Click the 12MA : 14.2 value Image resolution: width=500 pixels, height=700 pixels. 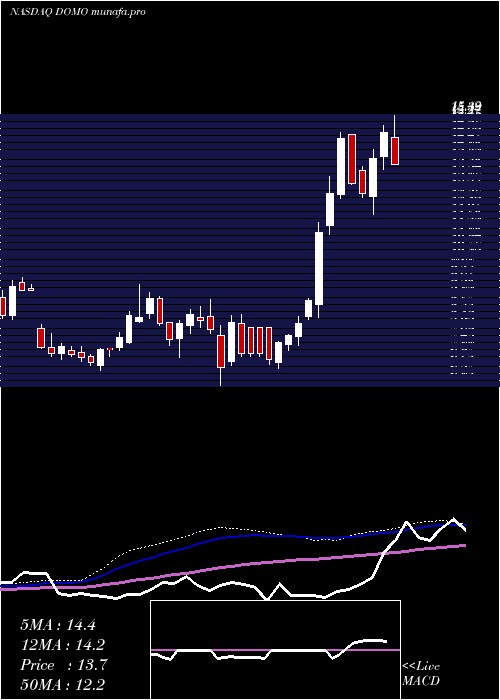tap(64, 645)
